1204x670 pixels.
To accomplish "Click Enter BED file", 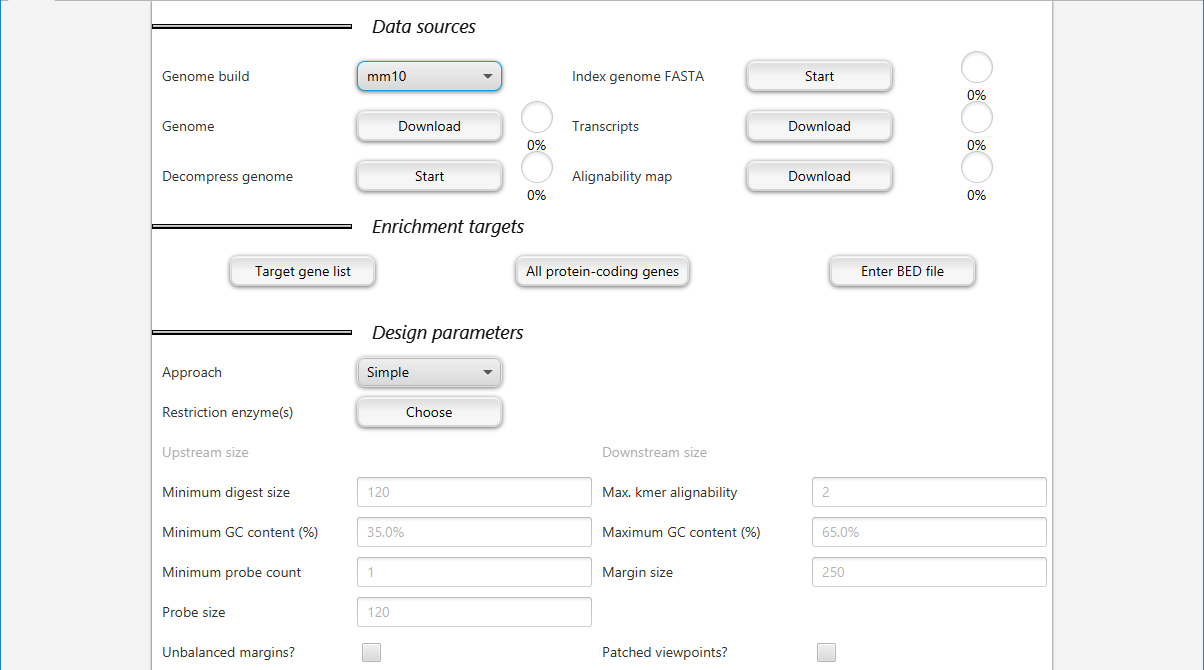I will (x=902, y=271).
